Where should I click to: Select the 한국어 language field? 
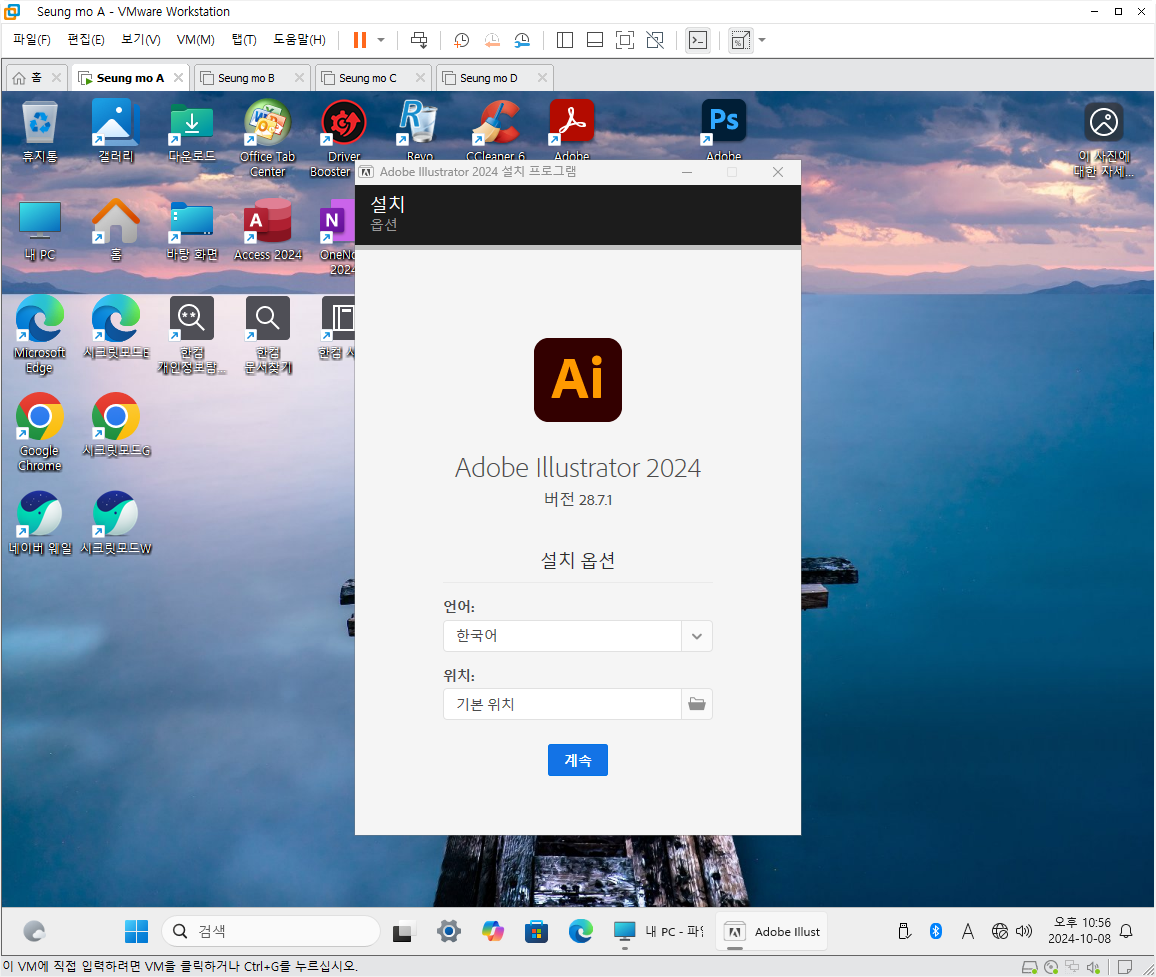point(562,636)
